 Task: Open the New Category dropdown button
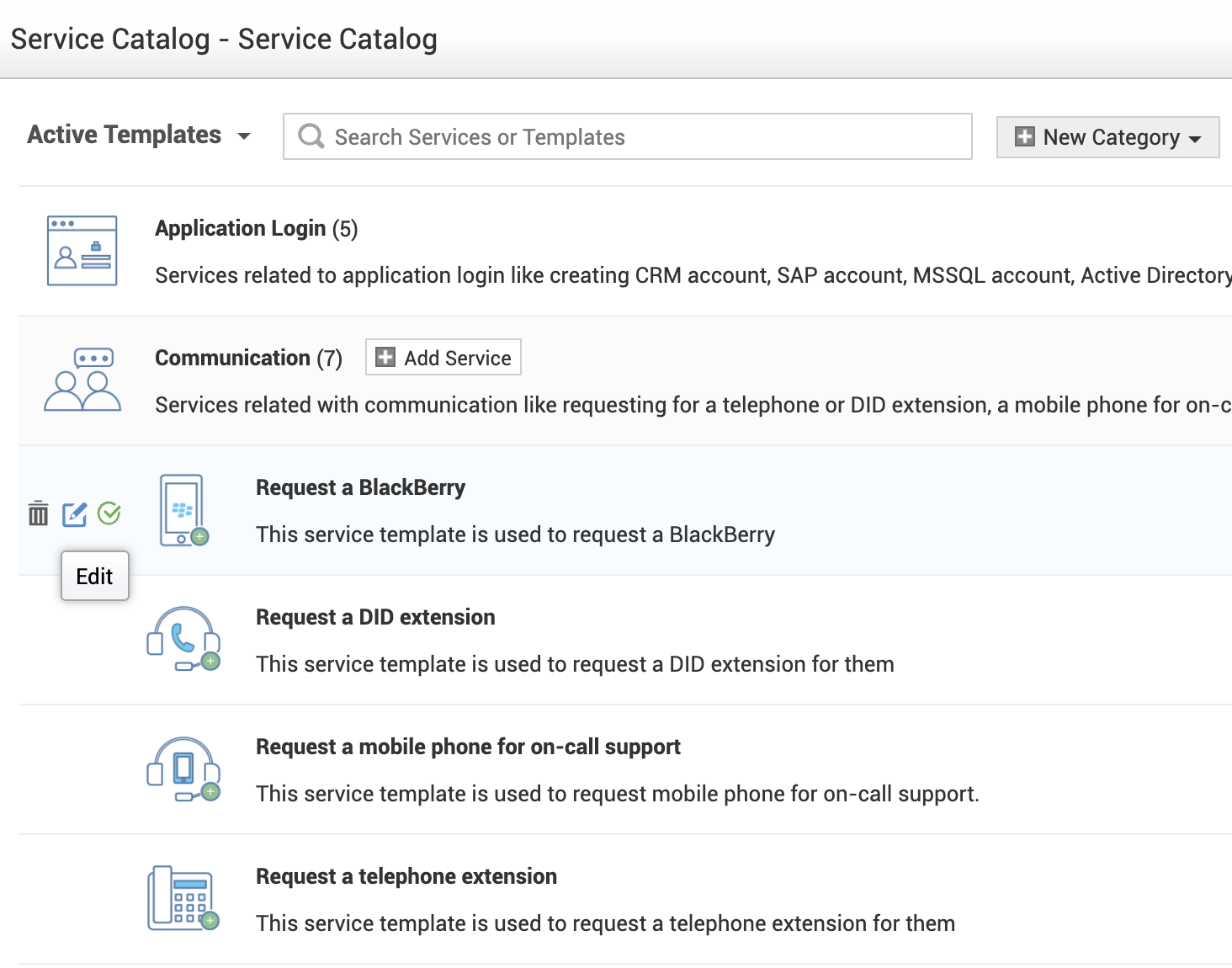pos(1107,137)
